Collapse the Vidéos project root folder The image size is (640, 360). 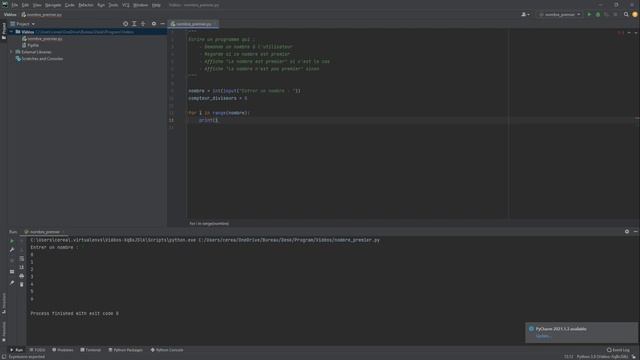[x=11, y=31]
